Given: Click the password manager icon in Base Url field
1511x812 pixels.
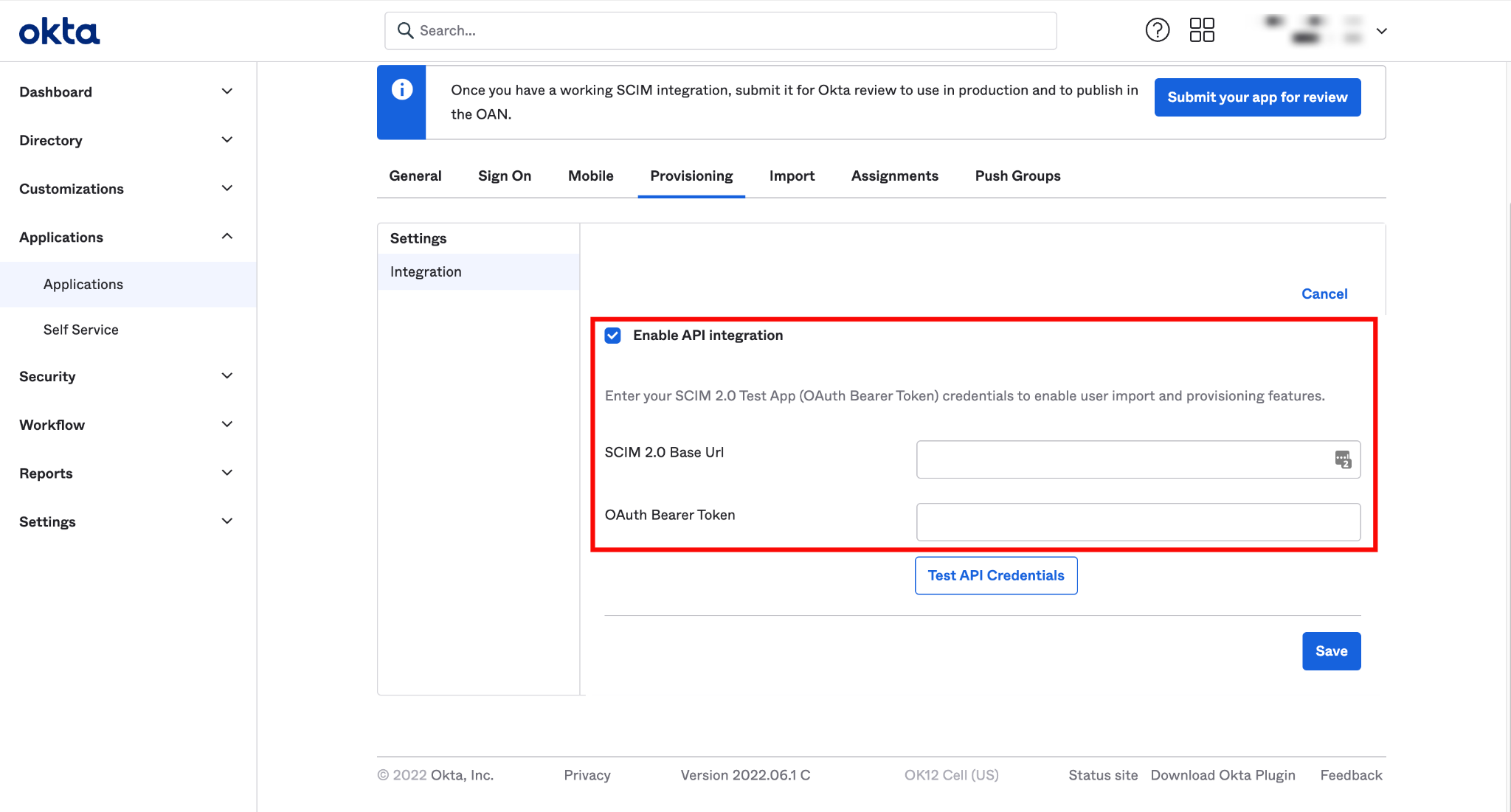Looking at the screenshot, I should 1343,459.
